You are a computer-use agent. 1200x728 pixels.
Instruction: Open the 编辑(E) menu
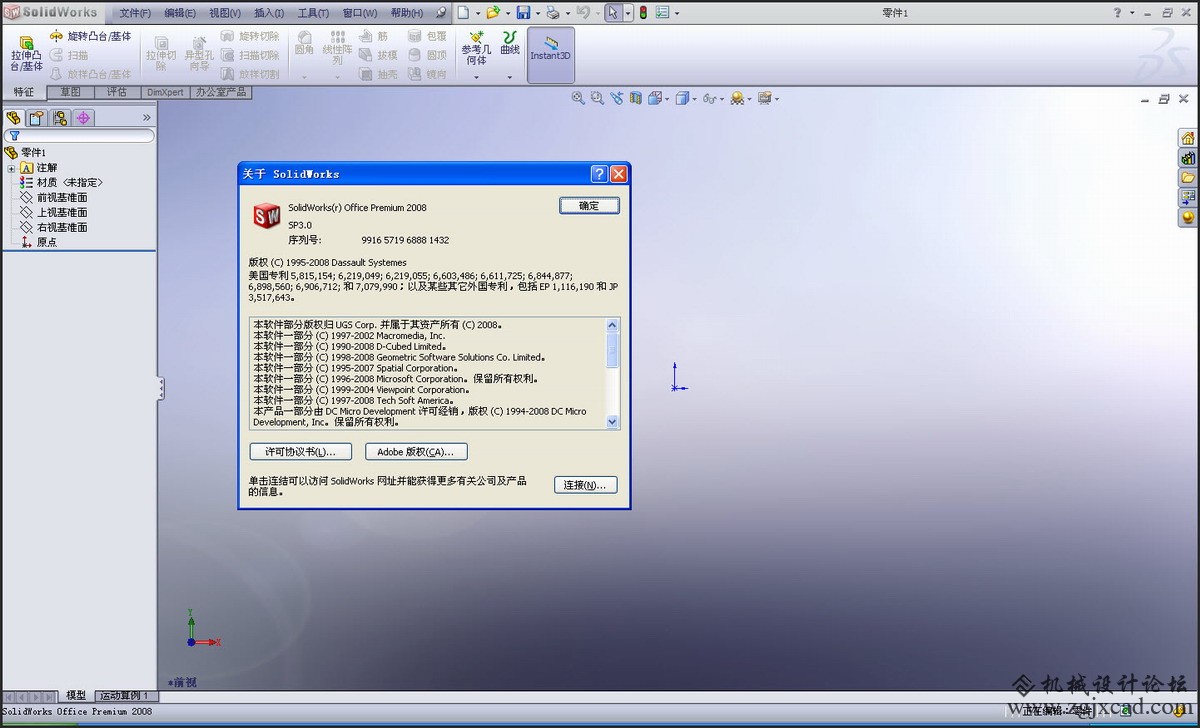click(180, 13)
